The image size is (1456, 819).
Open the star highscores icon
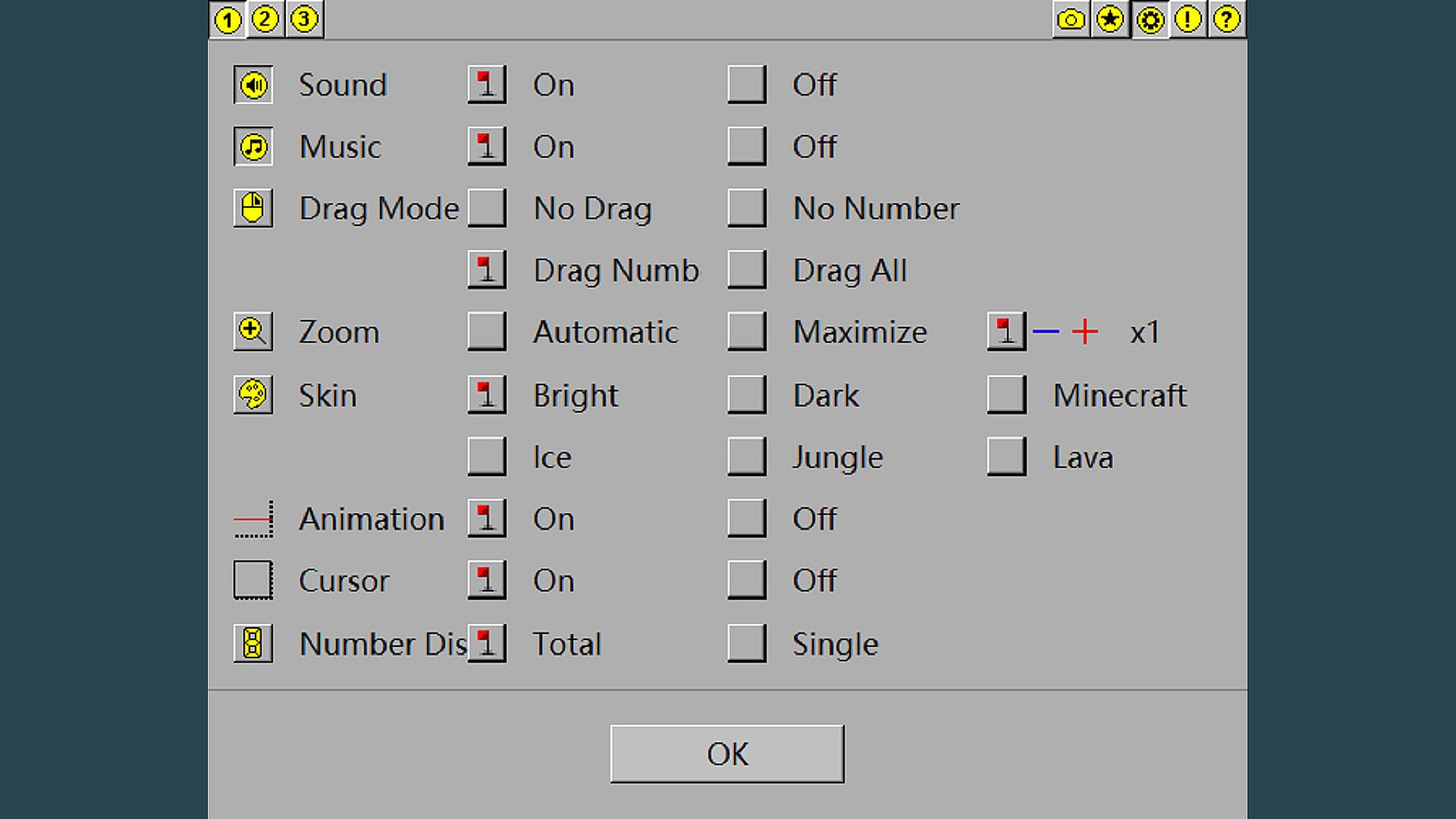(1110, 20)
